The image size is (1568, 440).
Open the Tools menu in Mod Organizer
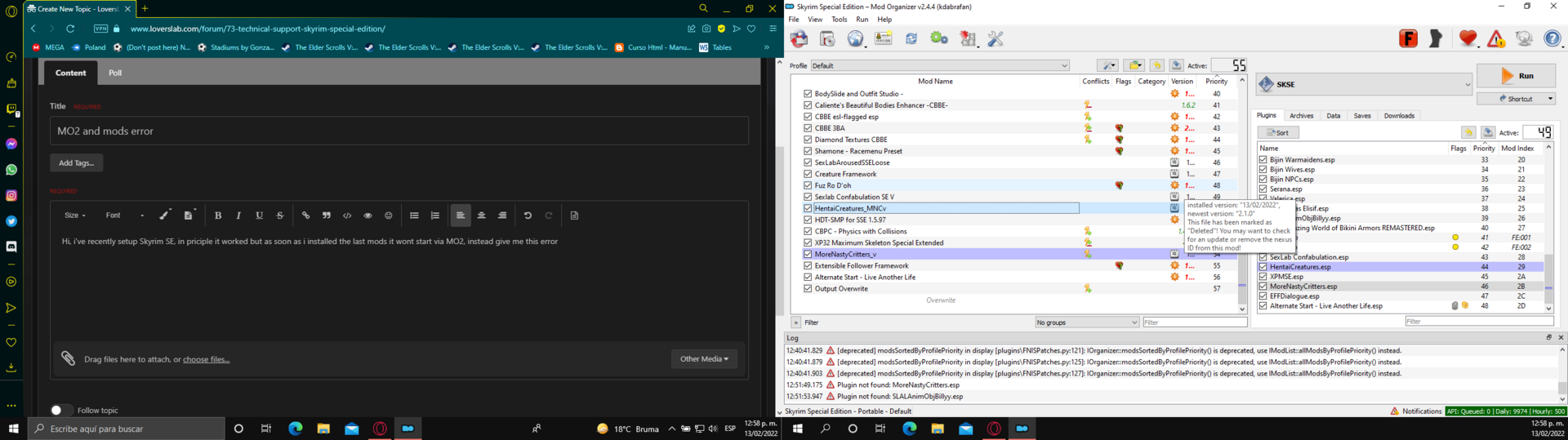[x=839, y=19]
